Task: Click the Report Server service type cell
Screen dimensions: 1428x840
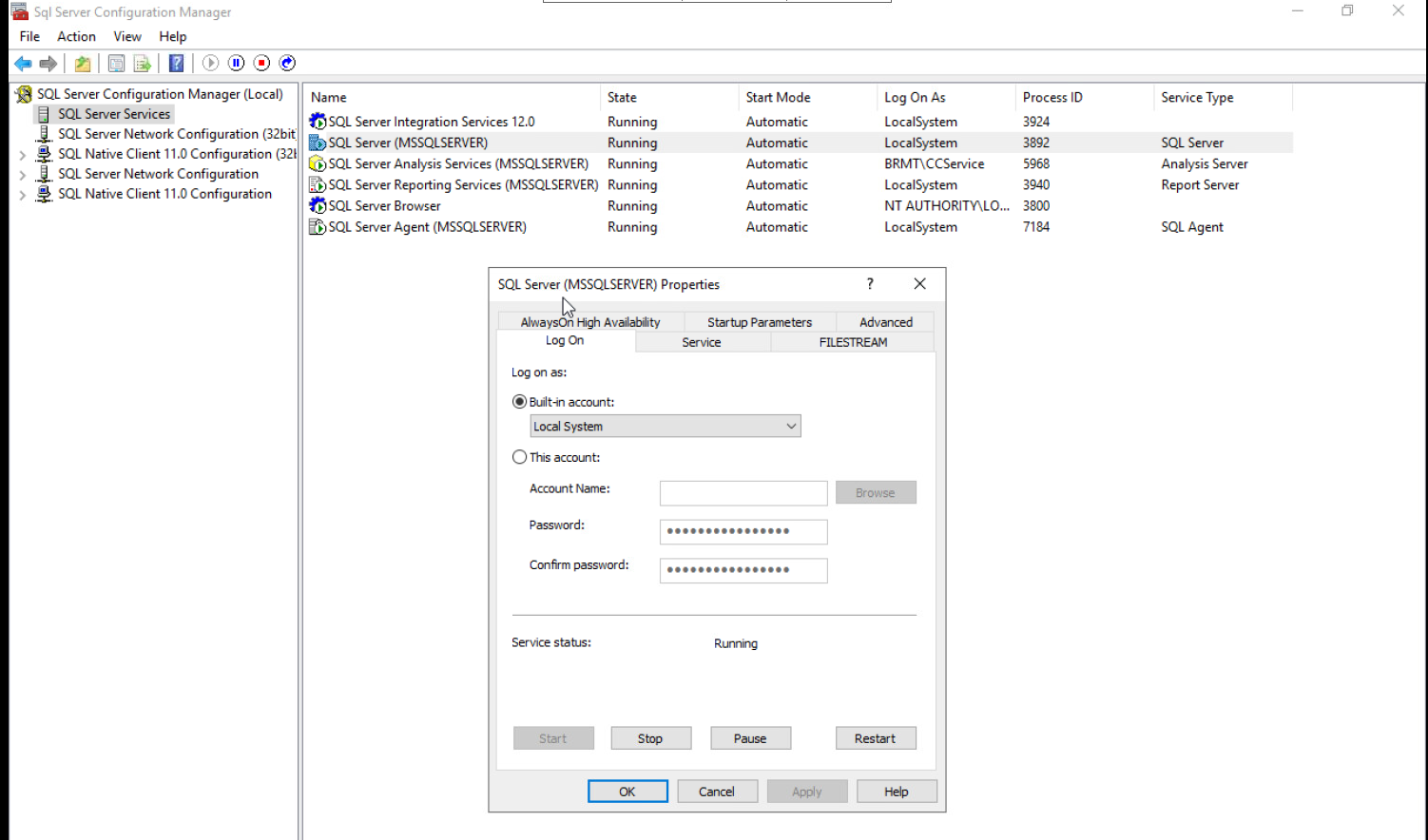Action: 1200,184
